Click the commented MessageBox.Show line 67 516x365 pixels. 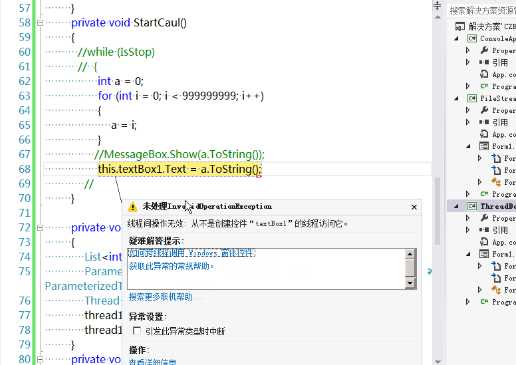[179, 154]
